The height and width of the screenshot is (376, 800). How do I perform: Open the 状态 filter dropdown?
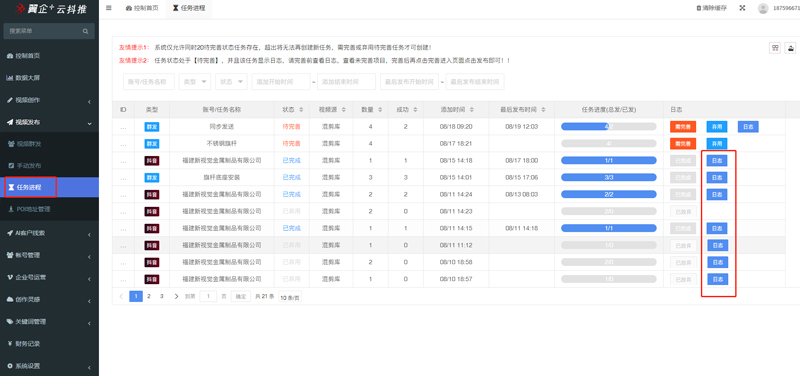(232, 82)
